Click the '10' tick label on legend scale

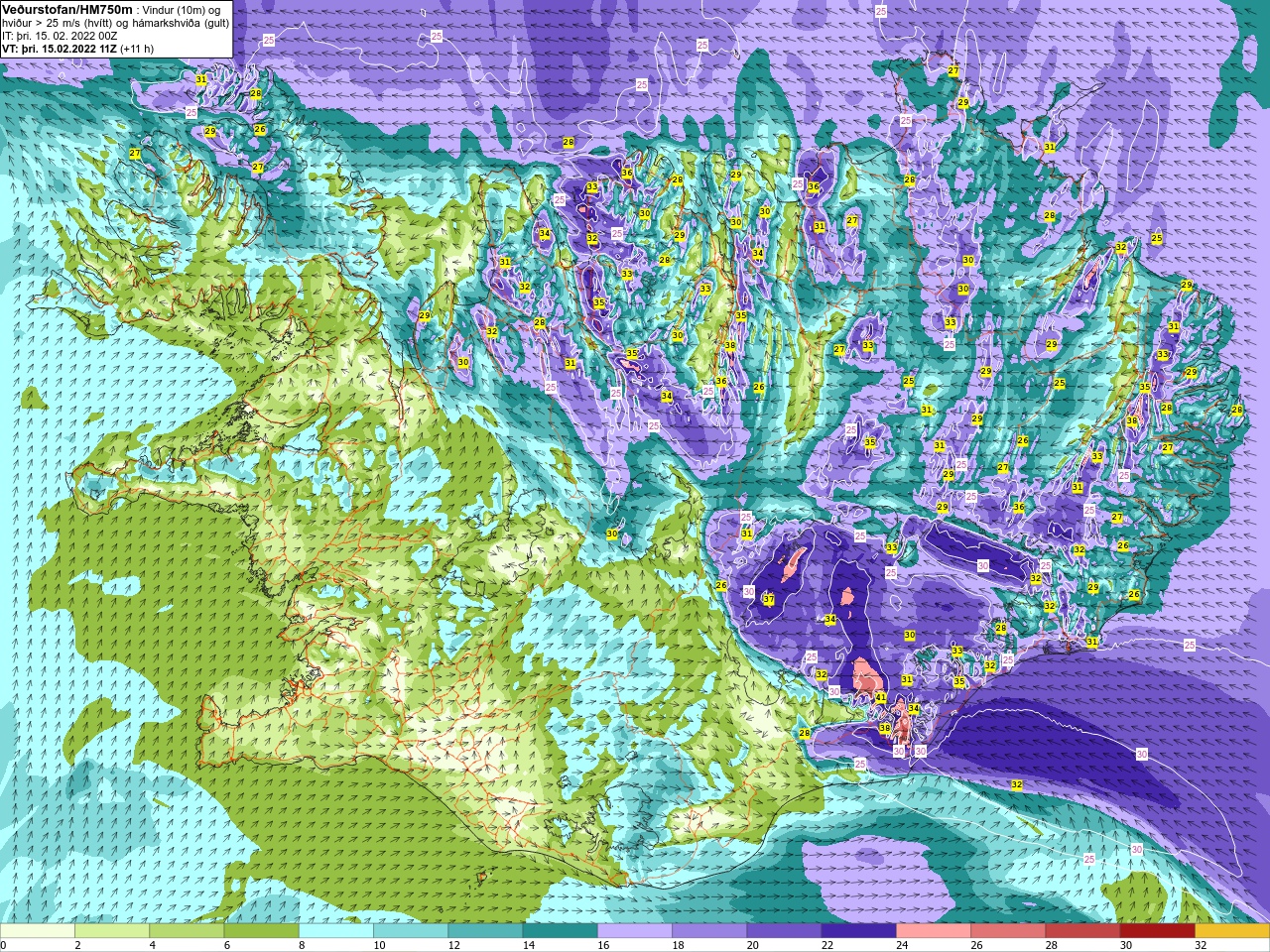[379, 945]
